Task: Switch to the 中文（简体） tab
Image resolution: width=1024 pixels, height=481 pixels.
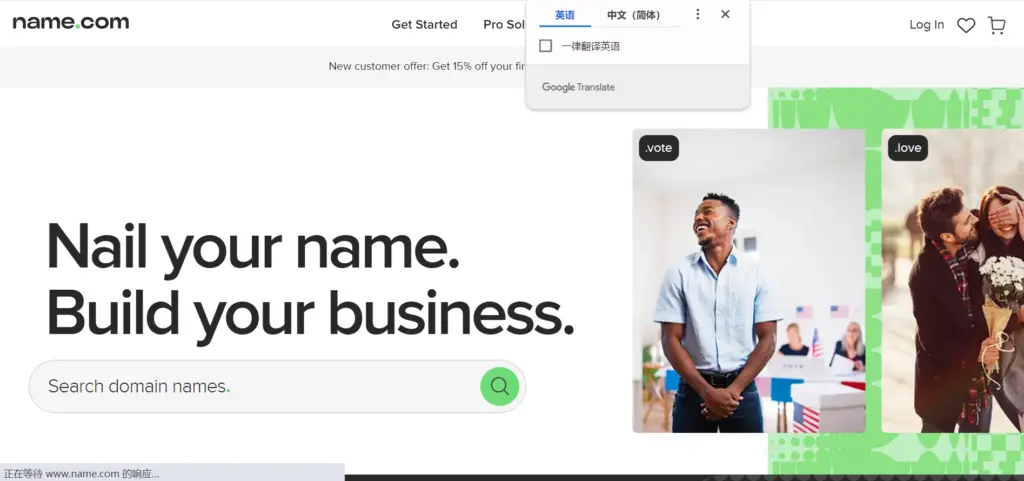Action: click(634, 15)
